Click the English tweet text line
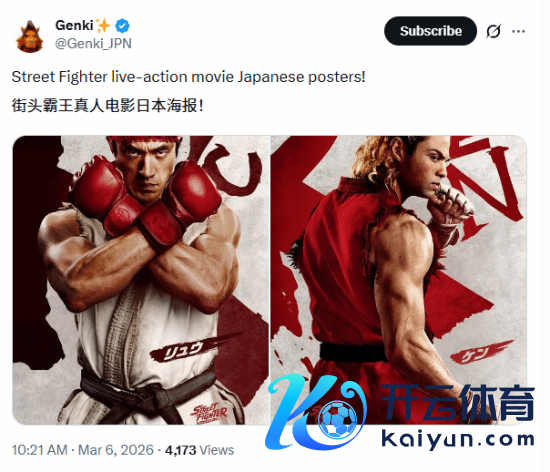 (x=188, y=77)
